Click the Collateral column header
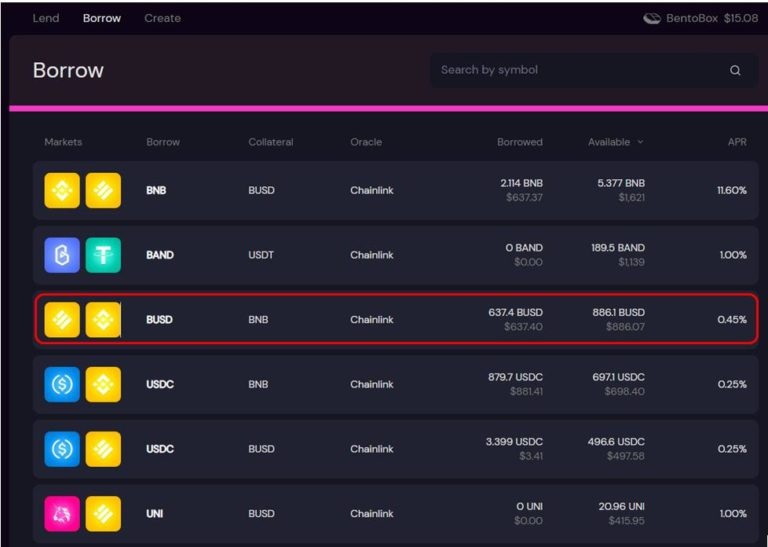 [x=271, y=142]
